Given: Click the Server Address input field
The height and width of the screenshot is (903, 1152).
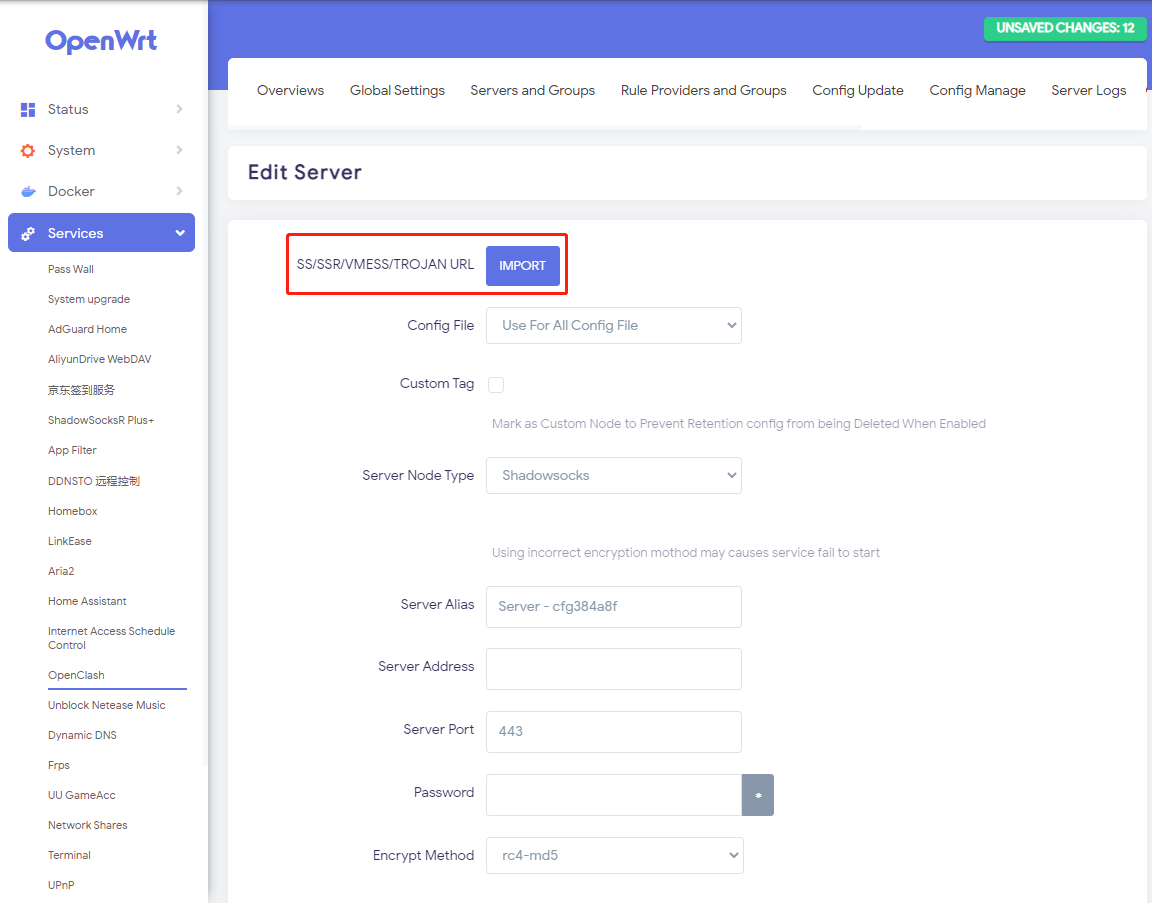Looking at the screenshot, I should point(613,669).
